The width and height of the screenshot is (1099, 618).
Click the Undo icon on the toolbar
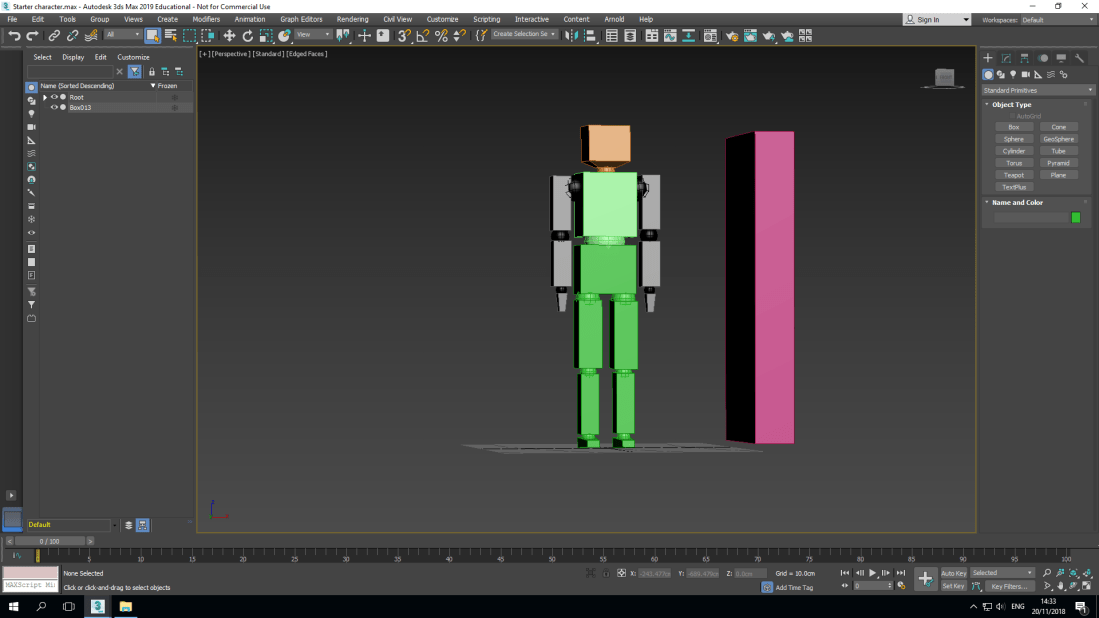pyautogui.click(x=15, y=35)
